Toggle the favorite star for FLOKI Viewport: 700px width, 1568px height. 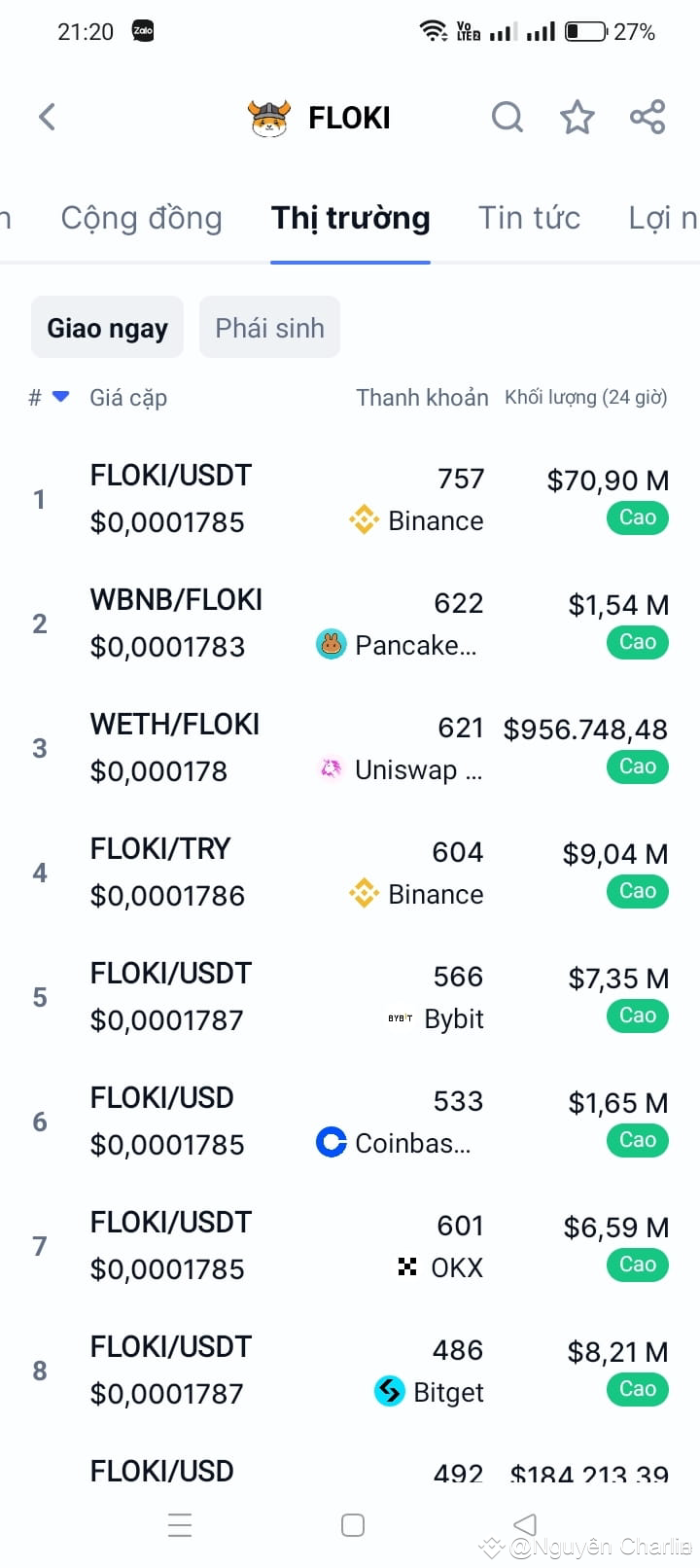pos(577,118)
